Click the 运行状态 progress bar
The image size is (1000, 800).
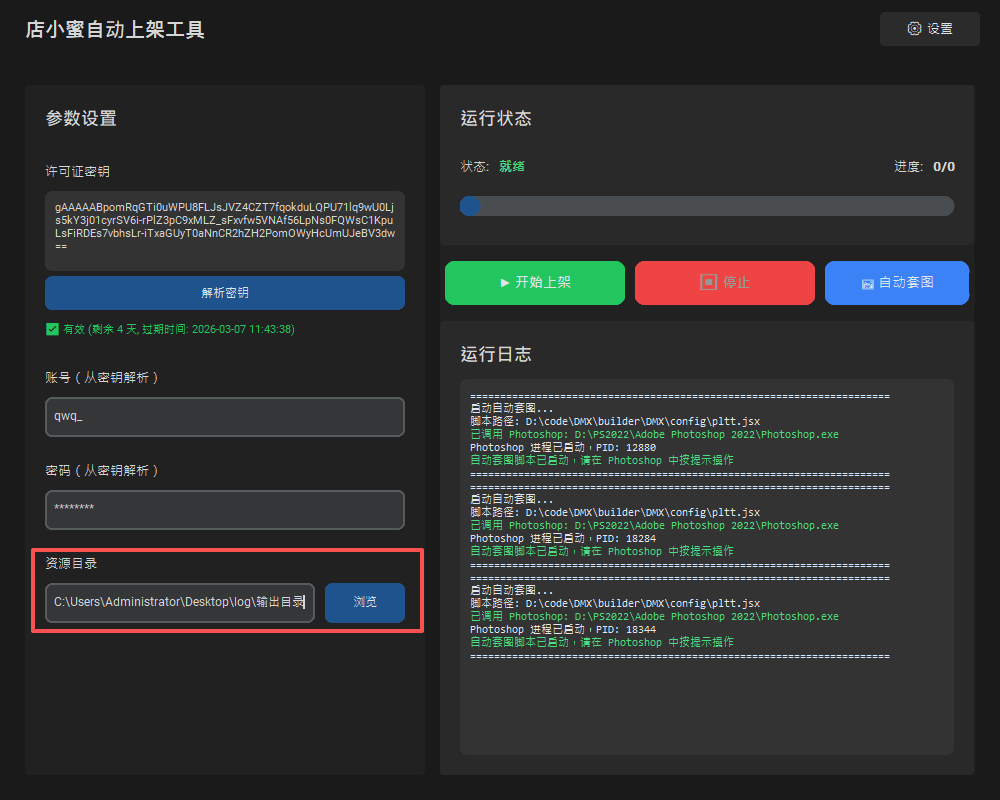click(x=706, y=206)
